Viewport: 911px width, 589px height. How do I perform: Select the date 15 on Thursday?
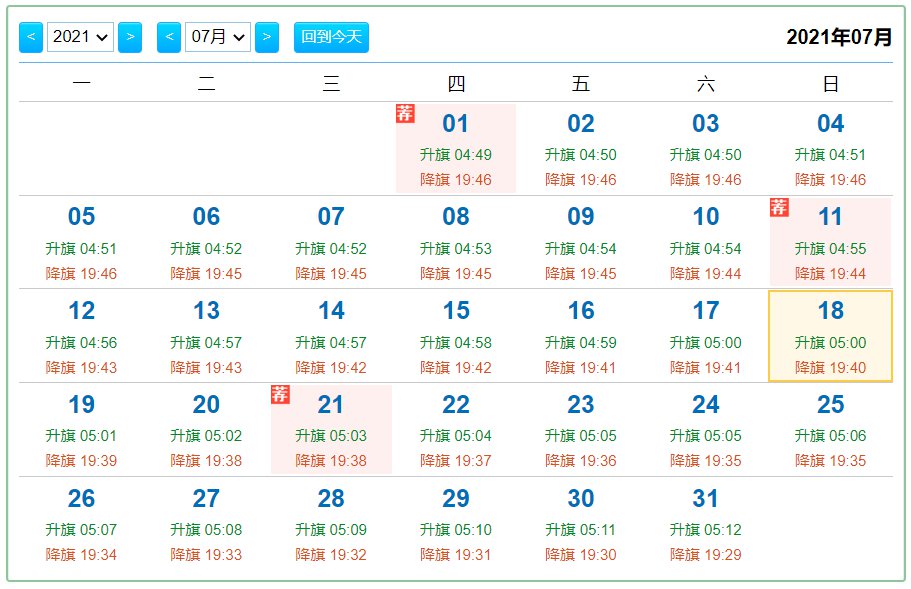[x=456, y=336]
